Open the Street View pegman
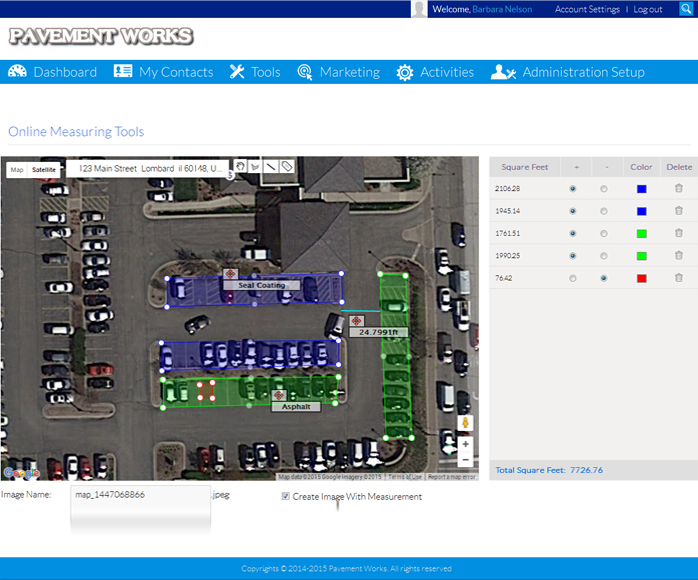Screen dimensions: 698x580 coord(465,422)
